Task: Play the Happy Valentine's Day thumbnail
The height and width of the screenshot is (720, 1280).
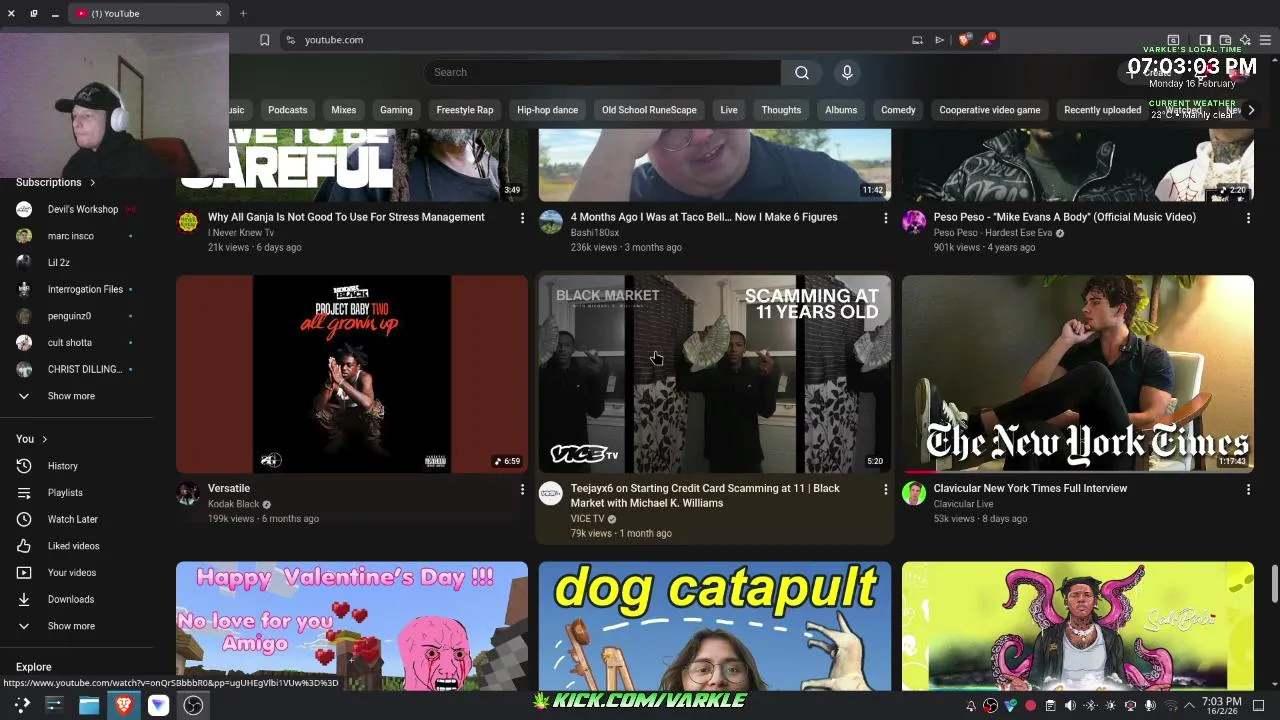Action: (352, 626)
